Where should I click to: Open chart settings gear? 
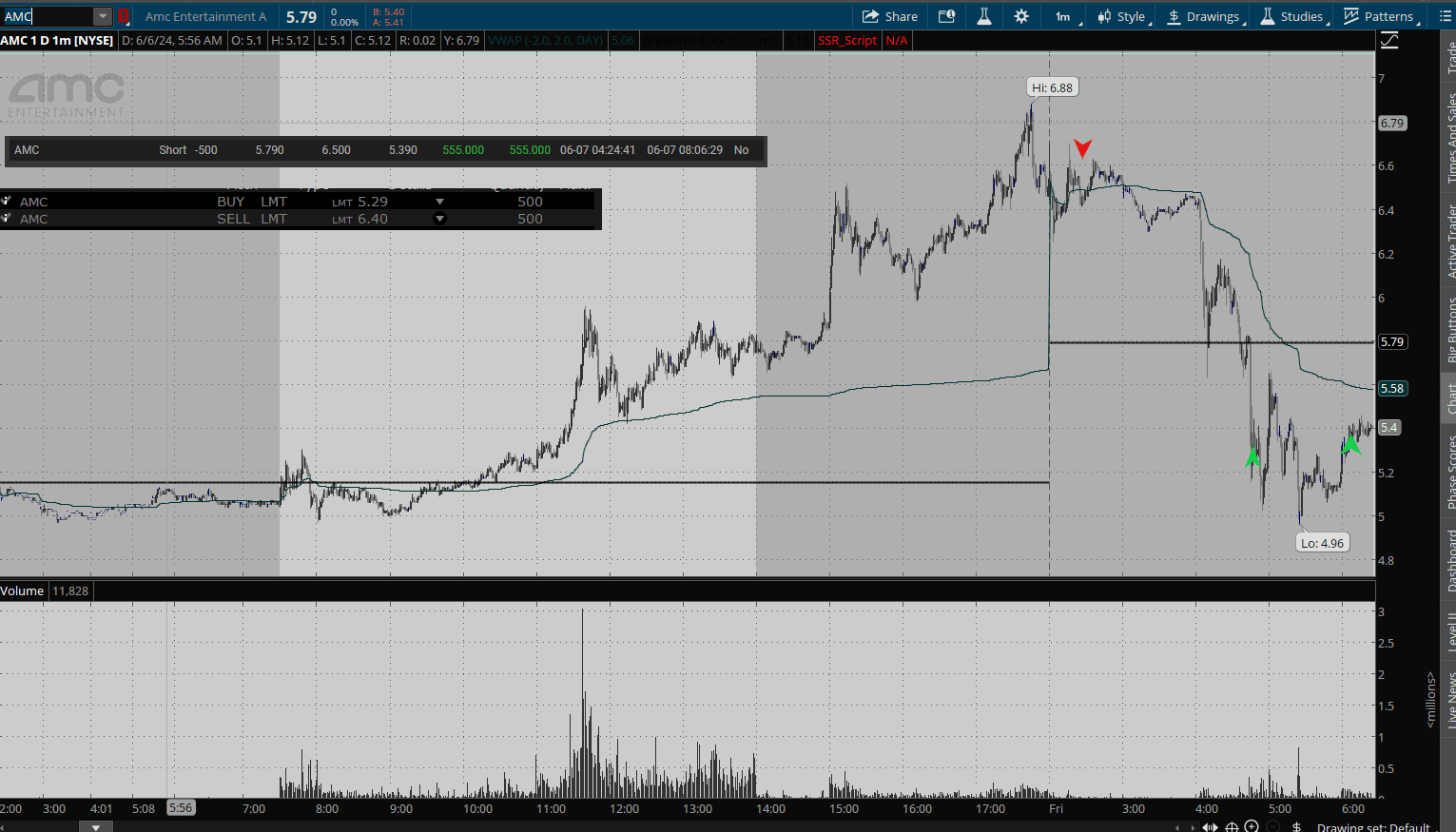pos(1021,16)
